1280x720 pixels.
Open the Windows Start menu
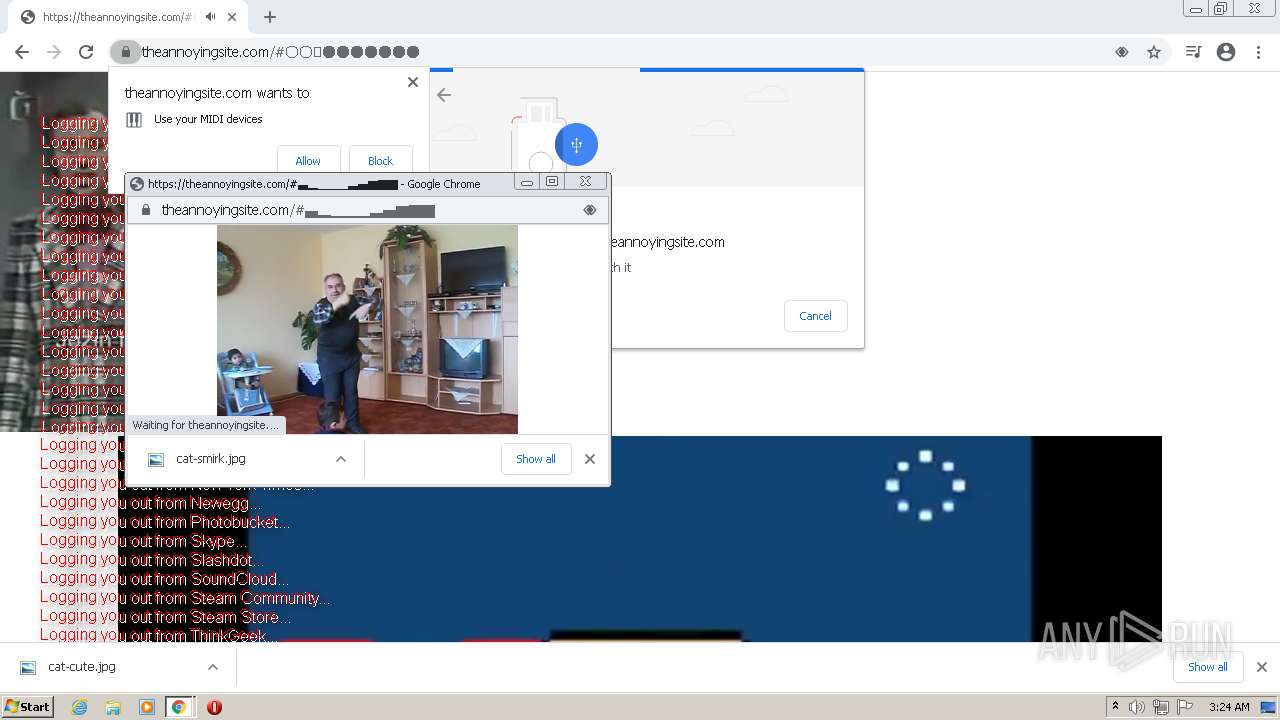tap(27, 707)
